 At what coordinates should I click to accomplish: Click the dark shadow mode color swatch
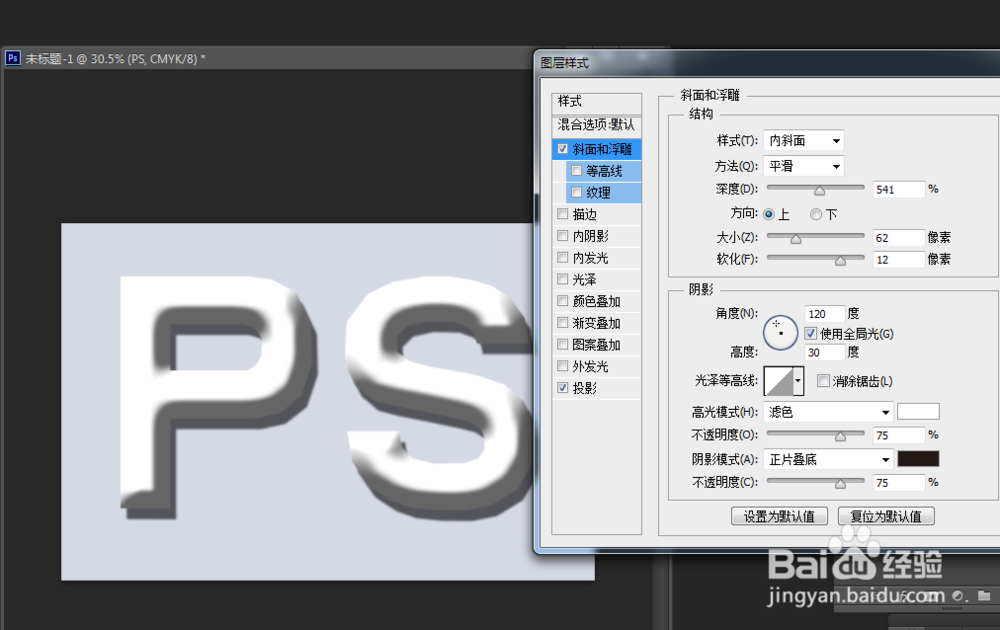[918, 459]
